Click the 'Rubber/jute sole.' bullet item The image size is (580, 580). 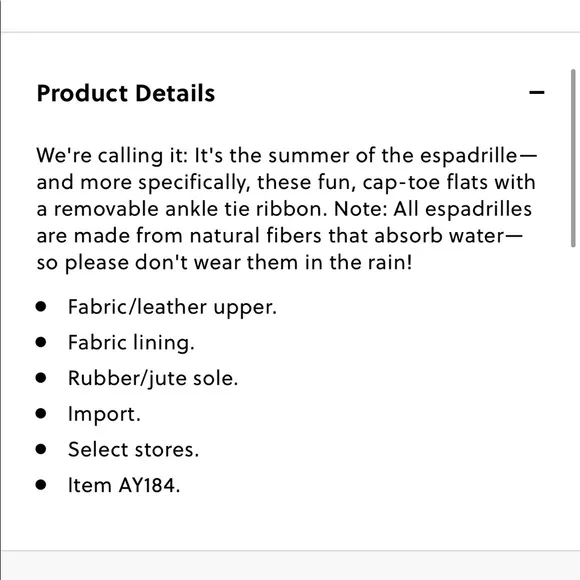point(153,378)
